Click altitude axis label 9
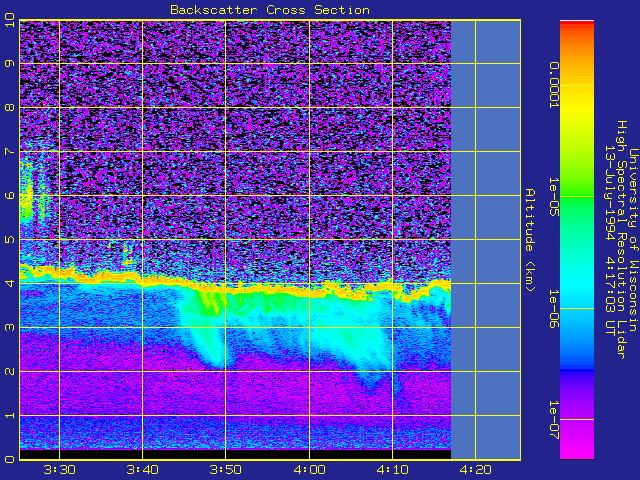640x480 pixels. point(9,63)
